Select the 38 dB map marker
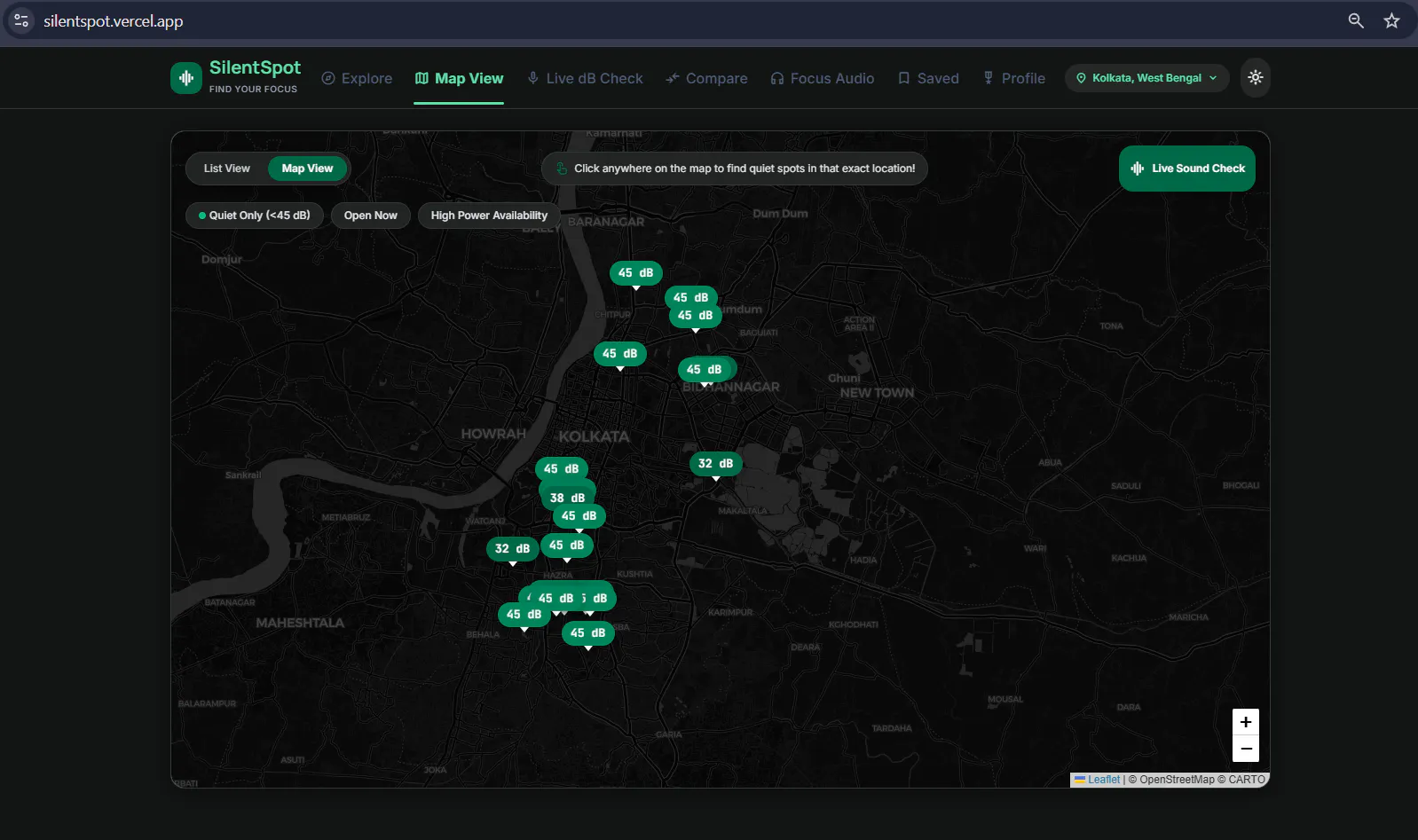 tap(567, 498)
